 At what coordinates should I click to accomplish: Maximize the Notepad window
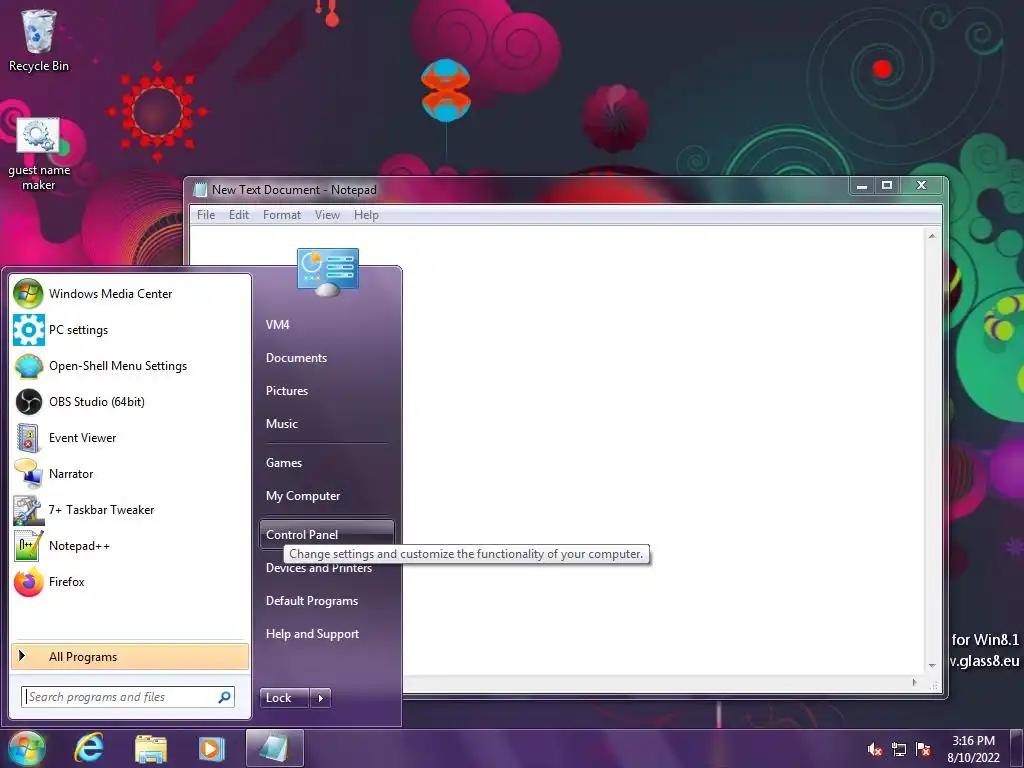pyautogui.click(x=887, y=185)
